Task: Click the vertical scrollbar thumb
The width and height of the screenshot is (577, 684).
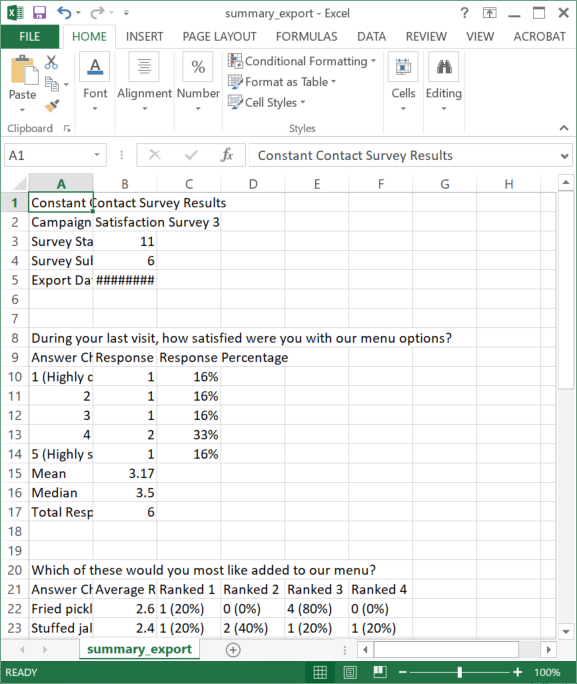Action: (566, 290)
